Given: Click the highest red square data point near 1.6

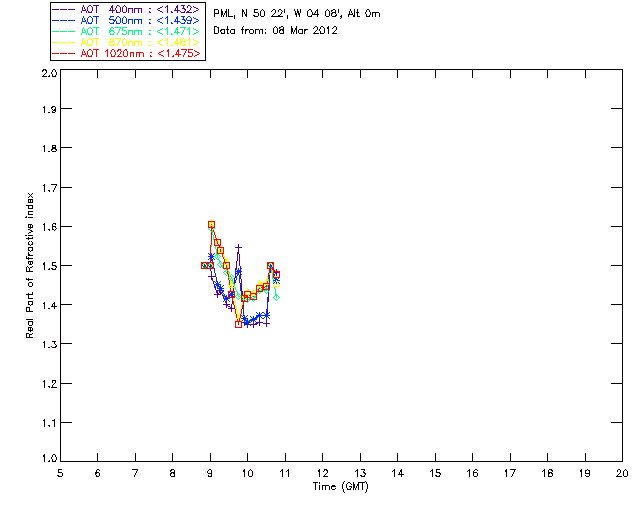Looking at the screenshot, I should [x=211, y=225].
